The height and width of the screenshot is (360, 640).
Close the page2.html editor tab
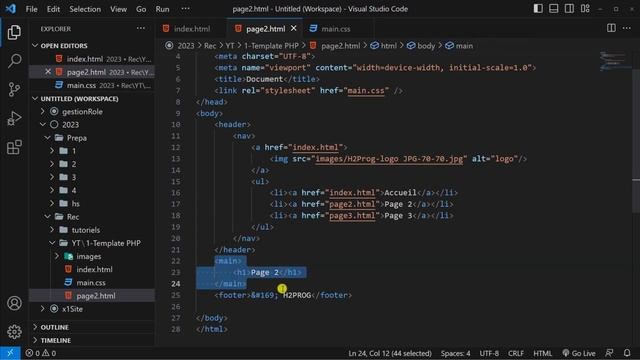pyautogui.click(x=293, y=29)
